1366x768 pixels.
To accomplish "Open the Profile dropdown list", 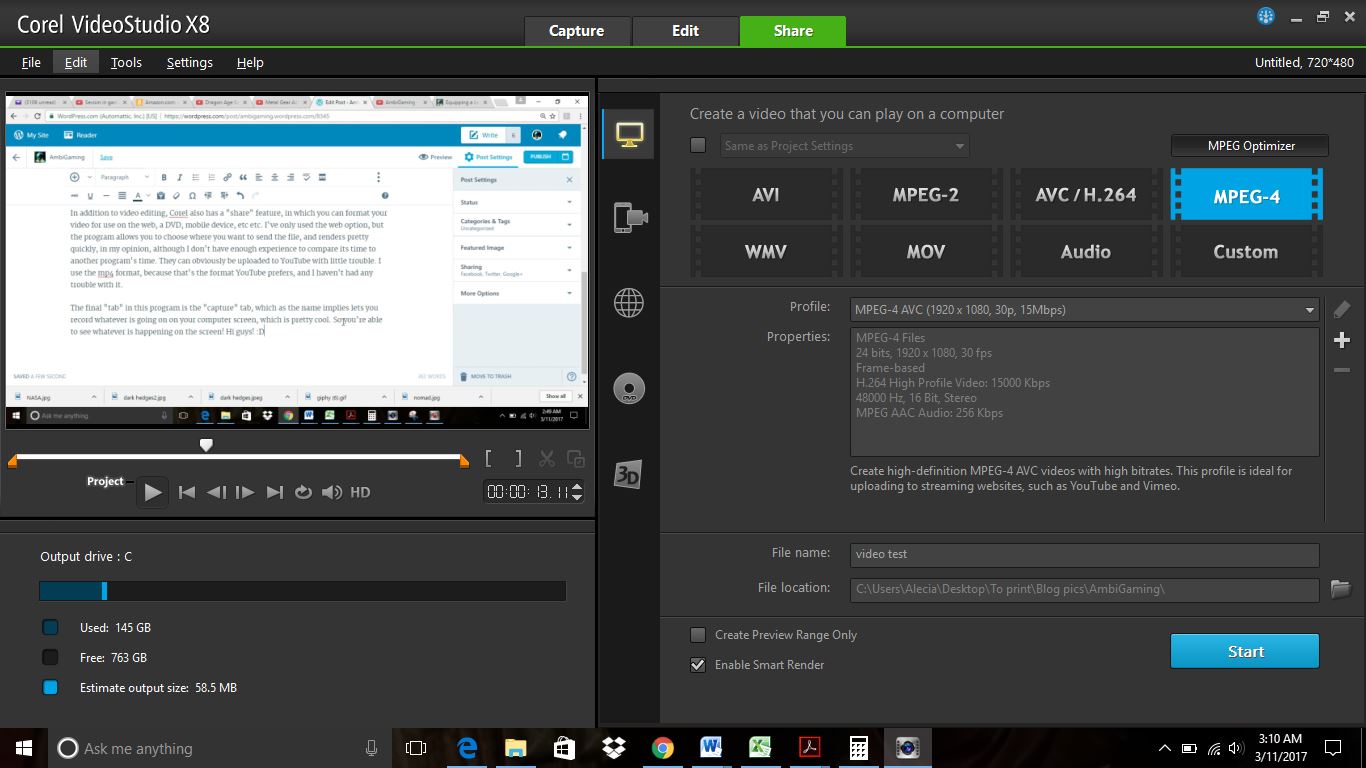I will [x=1310, y=309].
